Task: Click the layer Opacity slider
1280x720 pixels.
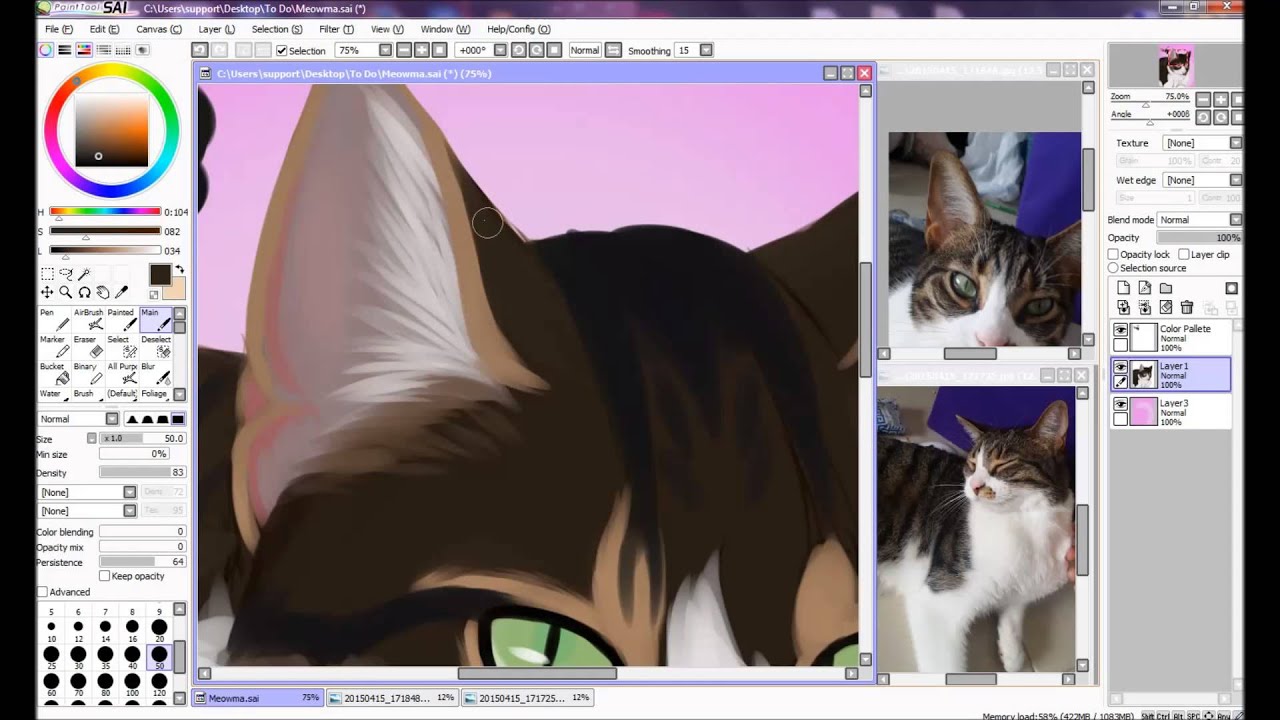Action: click(x=1199, y=238)
